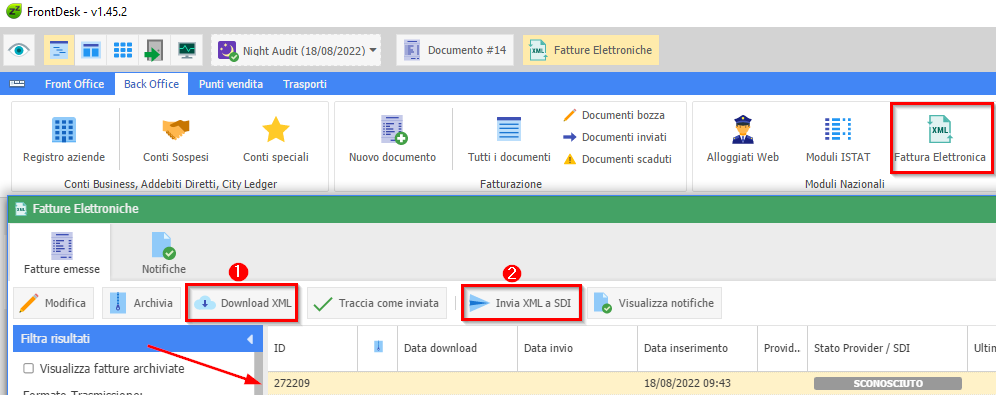Click date cell 18/08/2022 09:43
The image size is (996, 395).
click(x=686, y=384)
